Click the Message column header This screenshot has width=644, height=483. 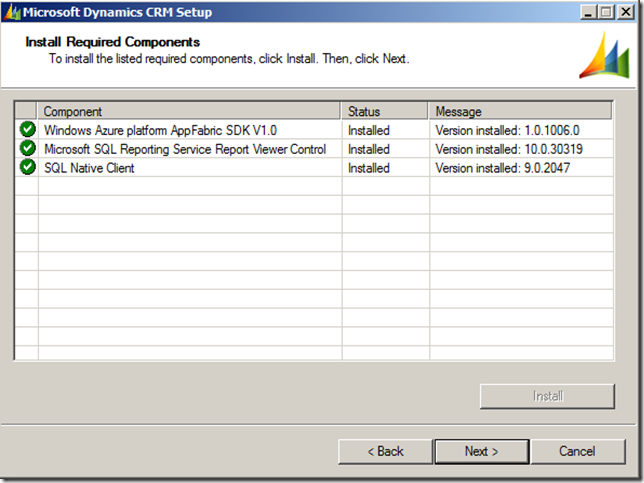coord(520,112)
